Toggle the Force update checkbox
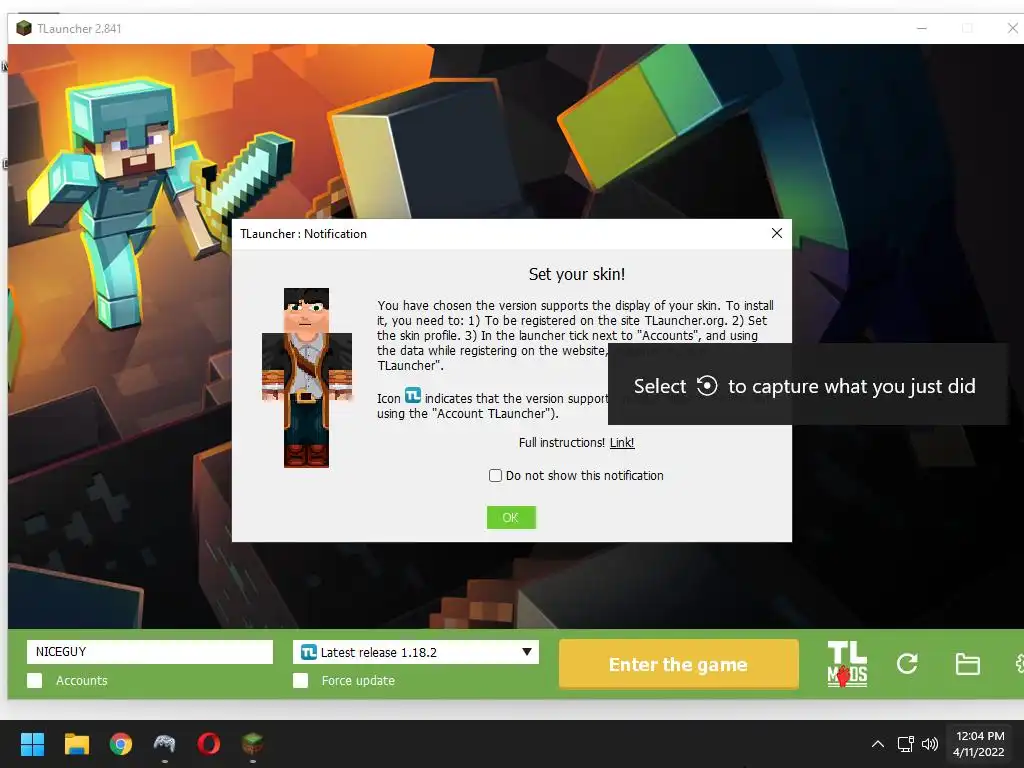This screenshot has height=768, width=1024. tap(300, 680)
